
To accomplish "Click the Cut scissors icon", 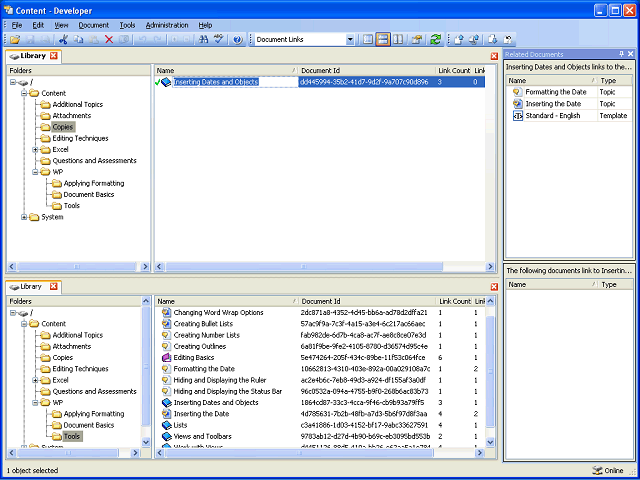I will coord(63,39).
